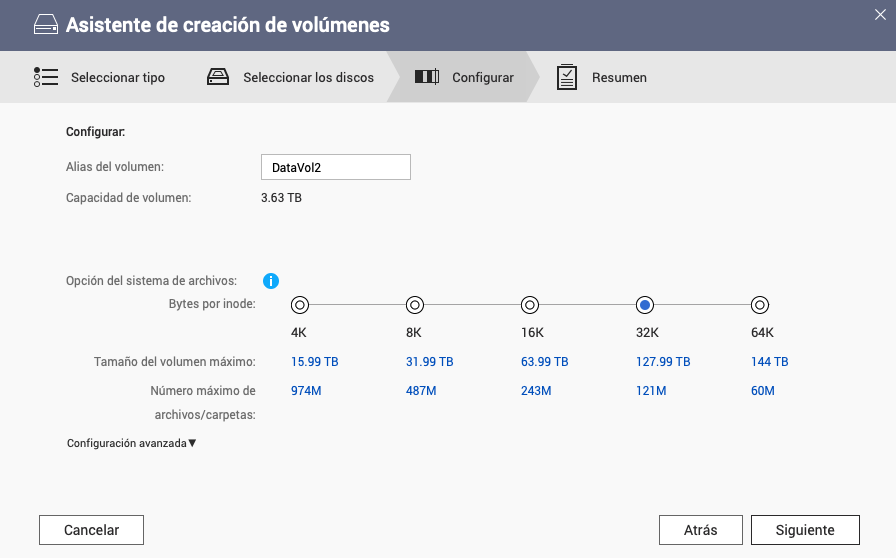Jump to the Resumen step
The height and width of the screenshot is (558, 896).
click(619, 77)
